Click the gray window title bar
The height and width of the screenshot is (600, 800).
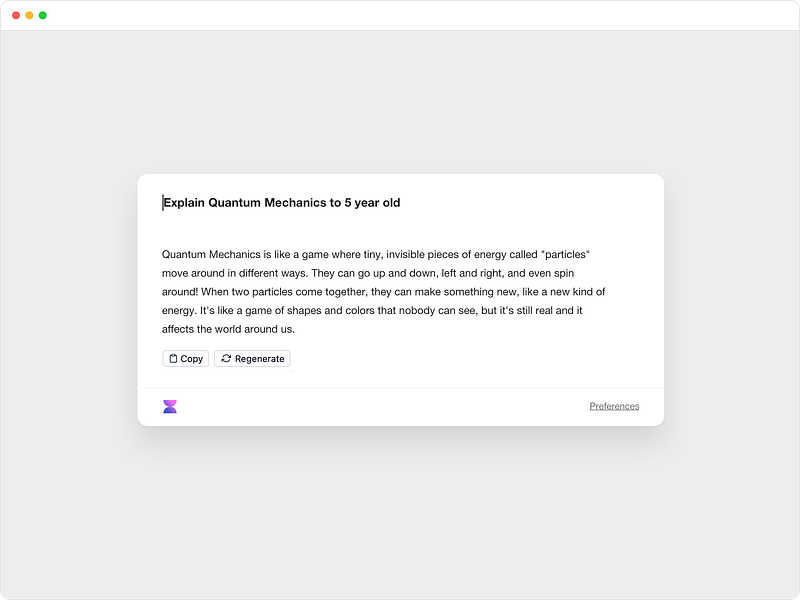pos(400,16)
